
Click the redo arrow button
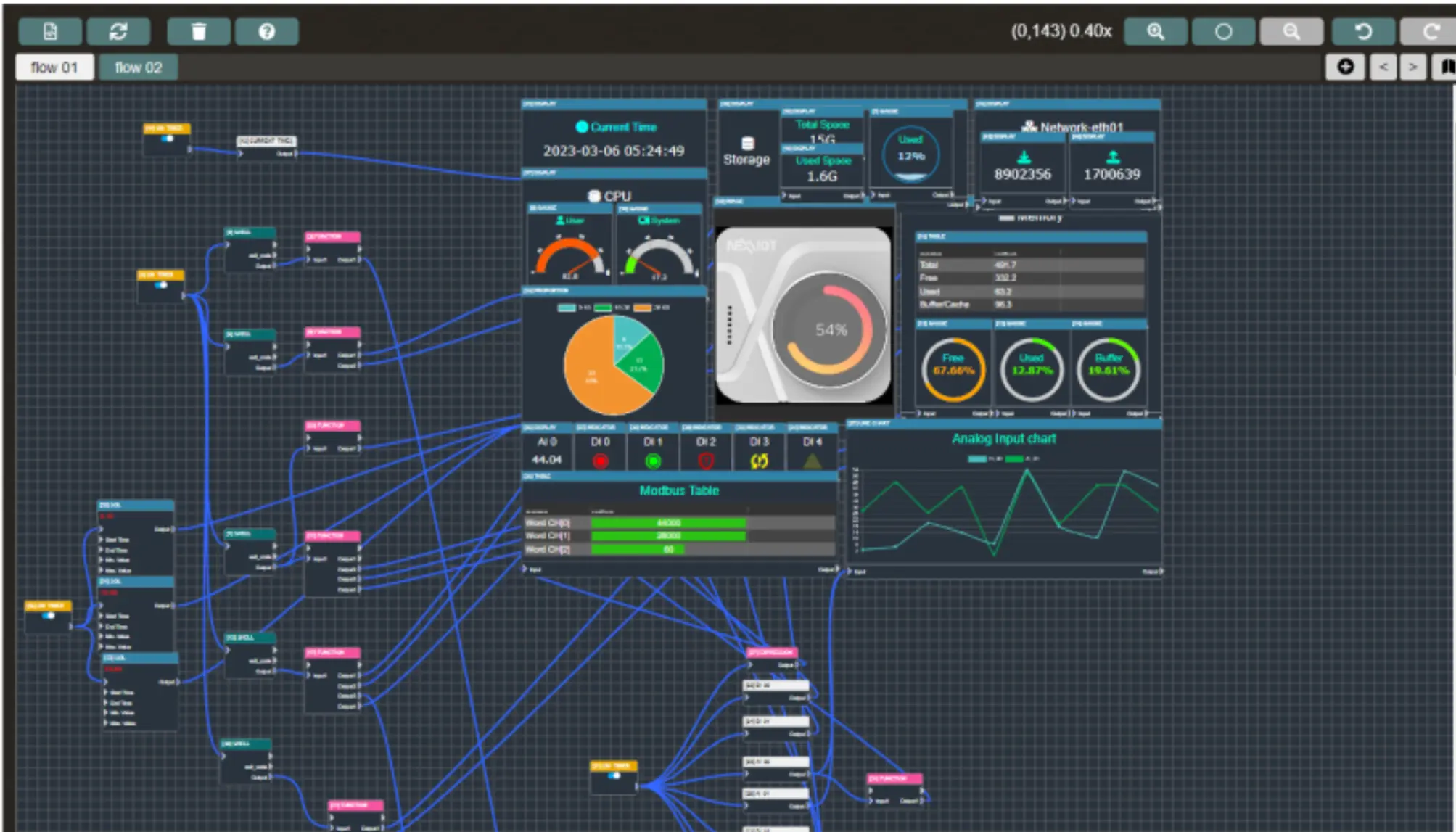pos(1430,31)
